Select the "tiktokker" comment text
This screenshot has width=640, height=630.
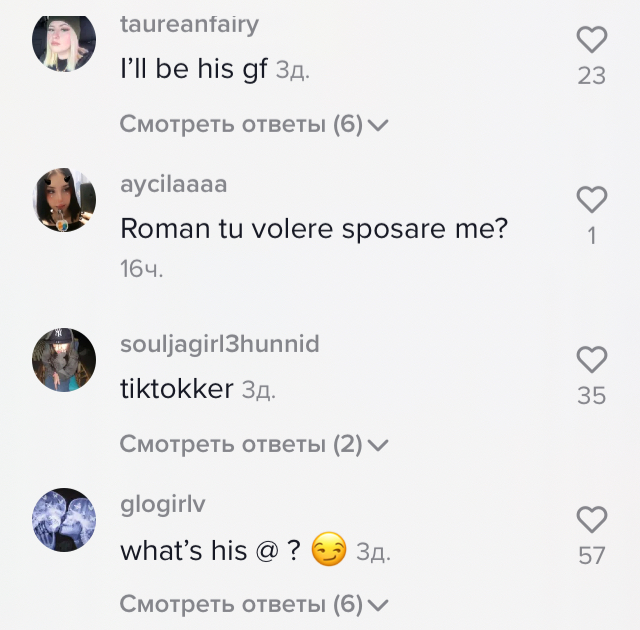coord(177,388)
